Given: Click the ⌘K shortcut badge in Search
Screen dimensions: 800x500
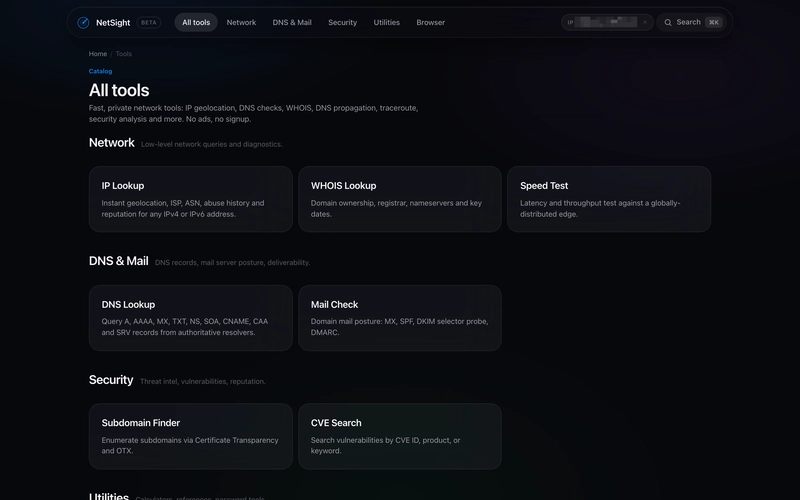Looking at the screenshot, I should [x=714, y=22].
